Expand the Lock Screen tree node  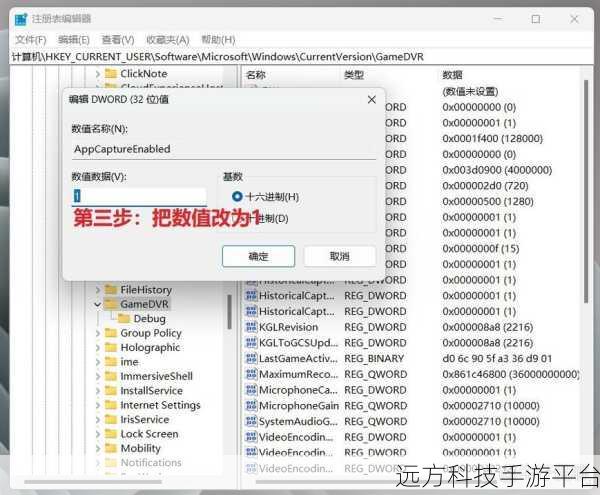pos(98,434)
